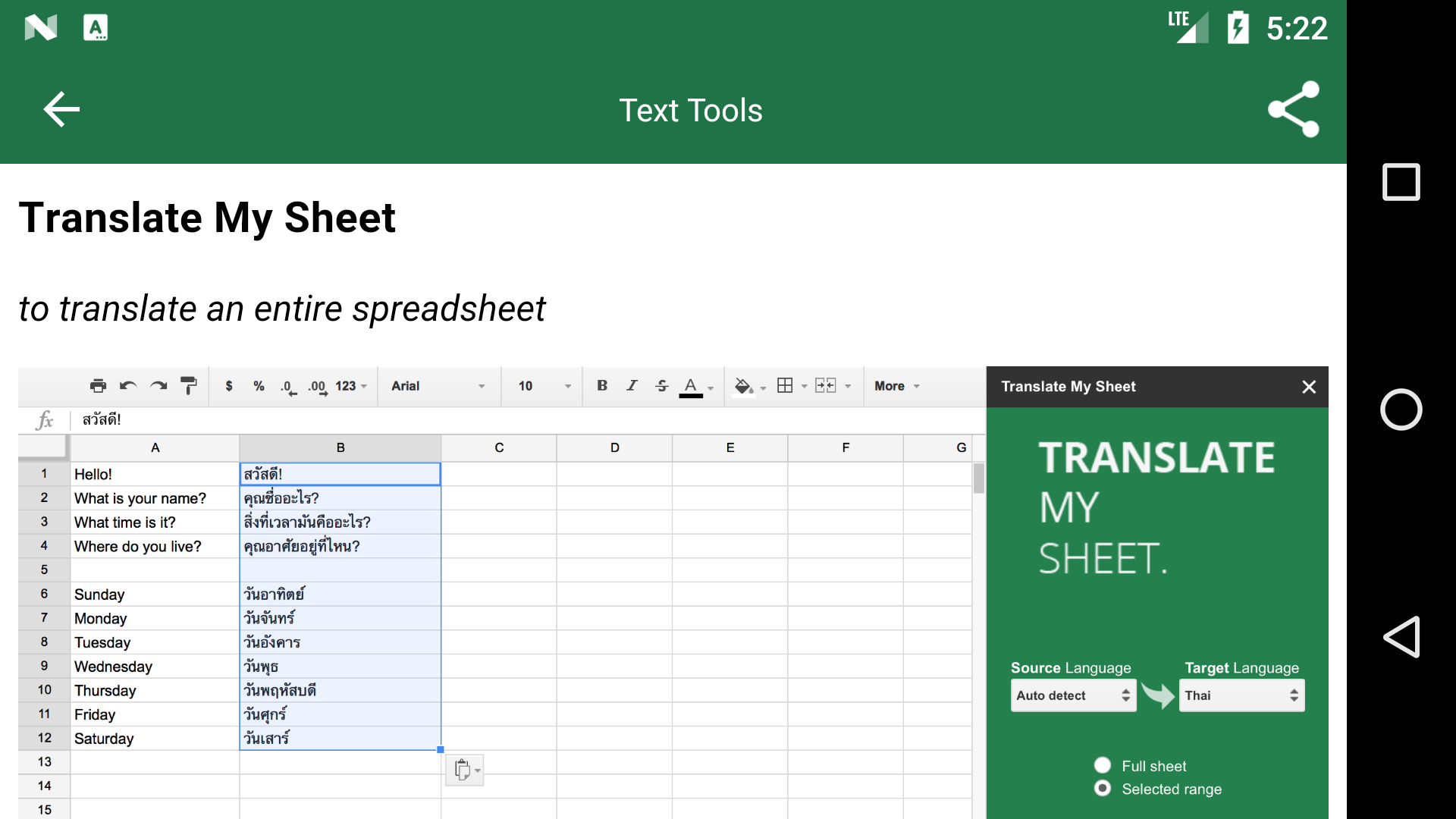Viewport: 1456px width, 819px height.
Task: Tap Android back triangle button
Action: (1401, 636)
